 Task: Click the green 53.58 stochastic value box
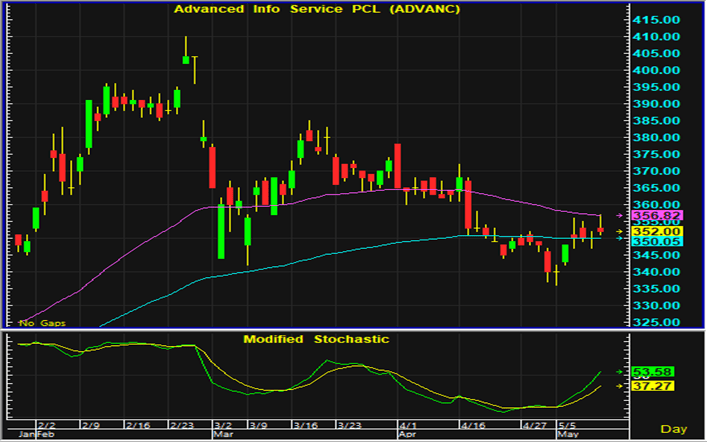(653, 372)
